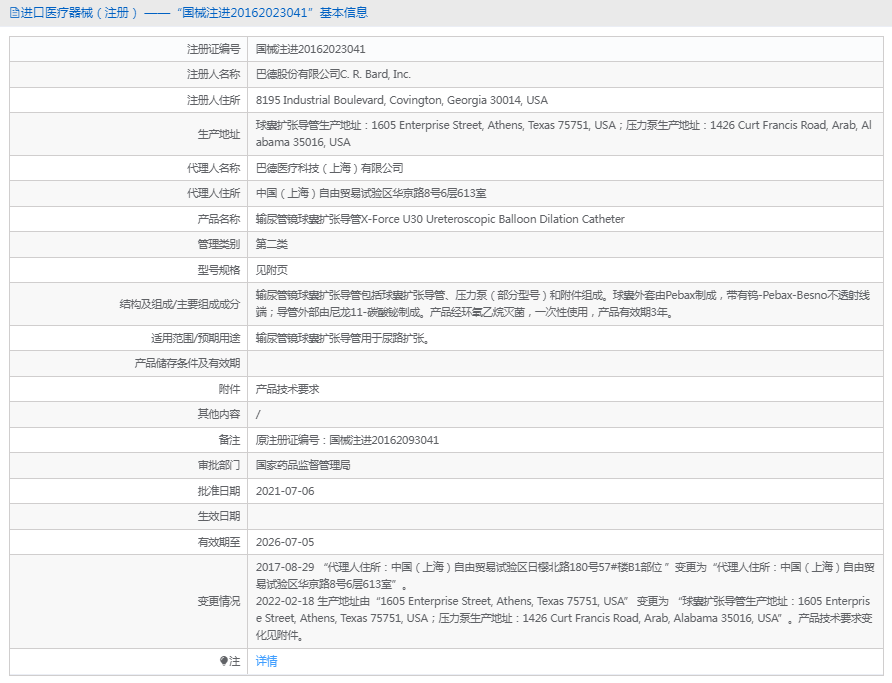Screen dimensions: 892x683
Task: Click the 生产地址 label
Action: coord(219,134)
